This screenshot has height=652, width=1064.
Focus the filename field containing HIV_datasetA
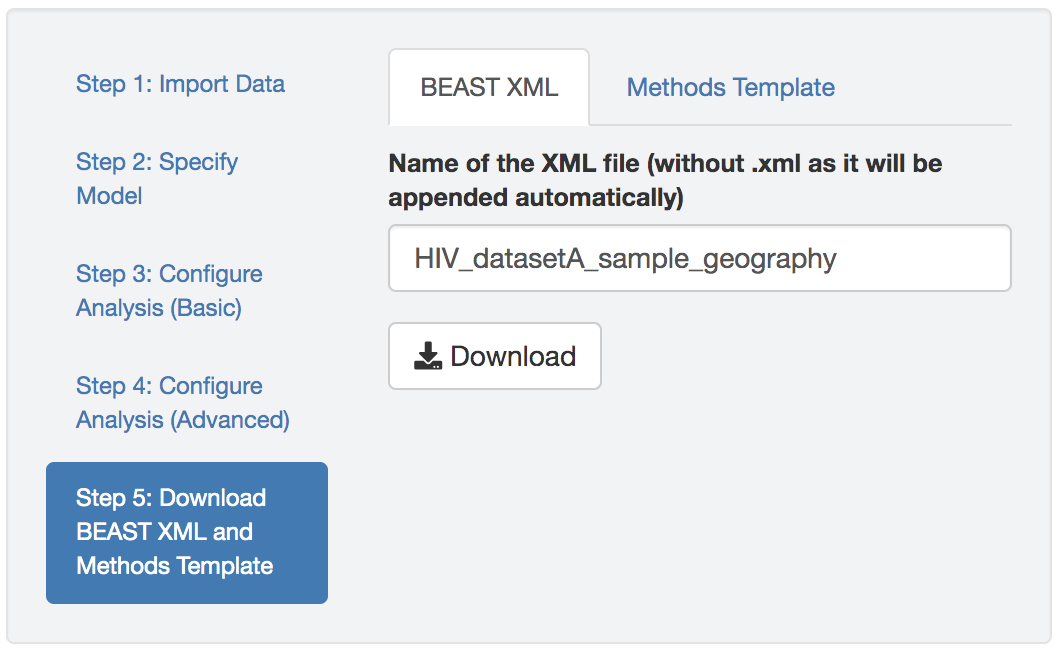699,259
